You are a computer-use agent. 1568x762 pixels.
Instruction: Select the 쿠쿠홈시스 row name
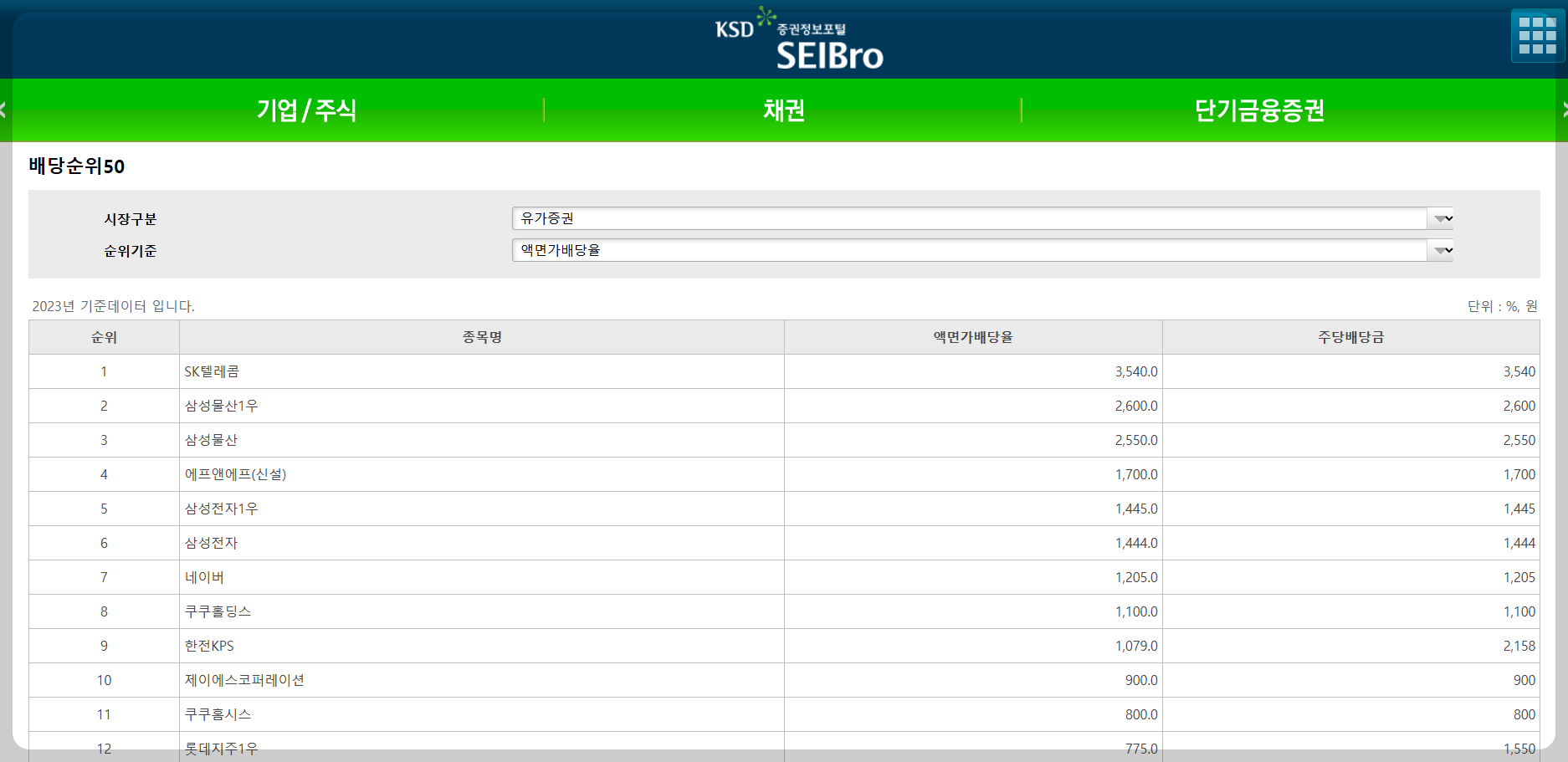pyautogui.click(x=218, y=714)
